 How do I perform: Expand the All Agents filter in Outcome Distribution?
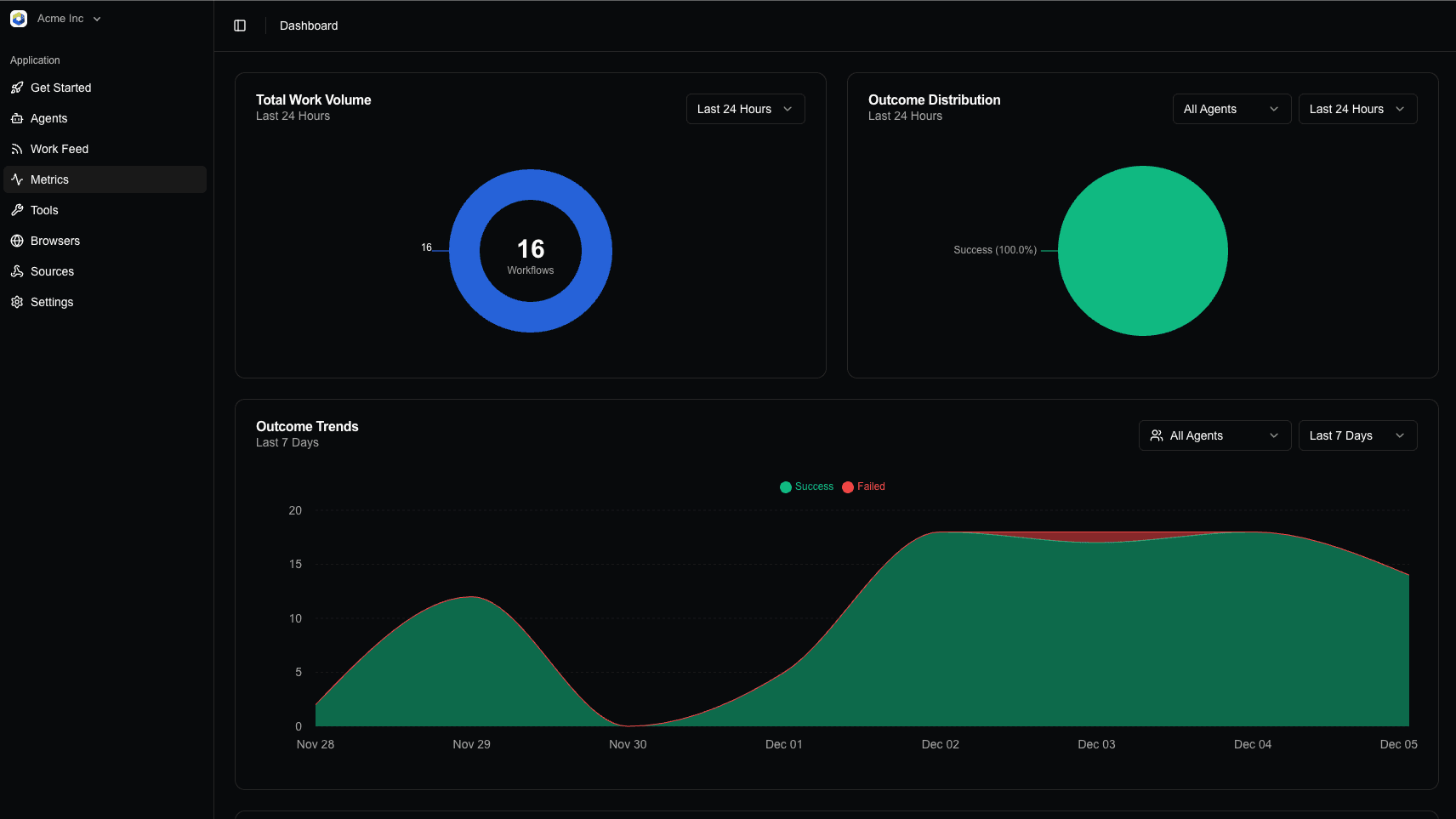pos(1231,109)
